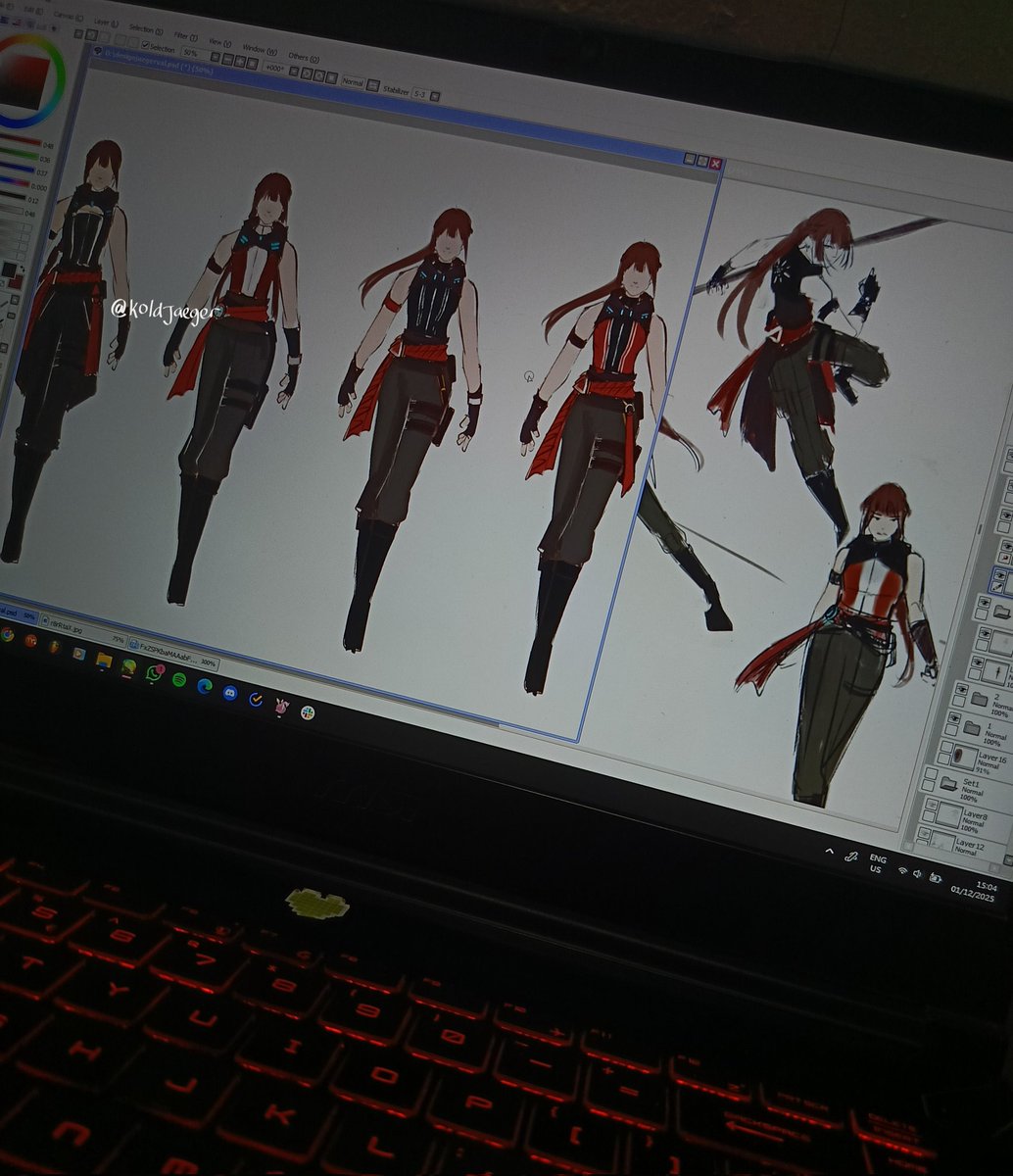Viewport: 1013px width, 1176px height.
Task: Click the ENG US language indicator
Action: (x=878, y=864)
